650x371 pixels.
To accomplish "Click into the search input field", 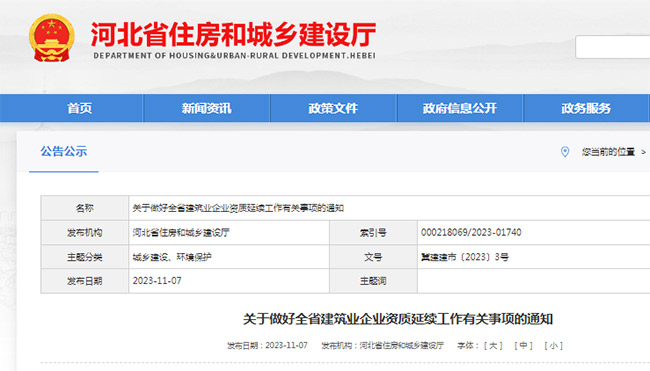I will coord(612,47).
